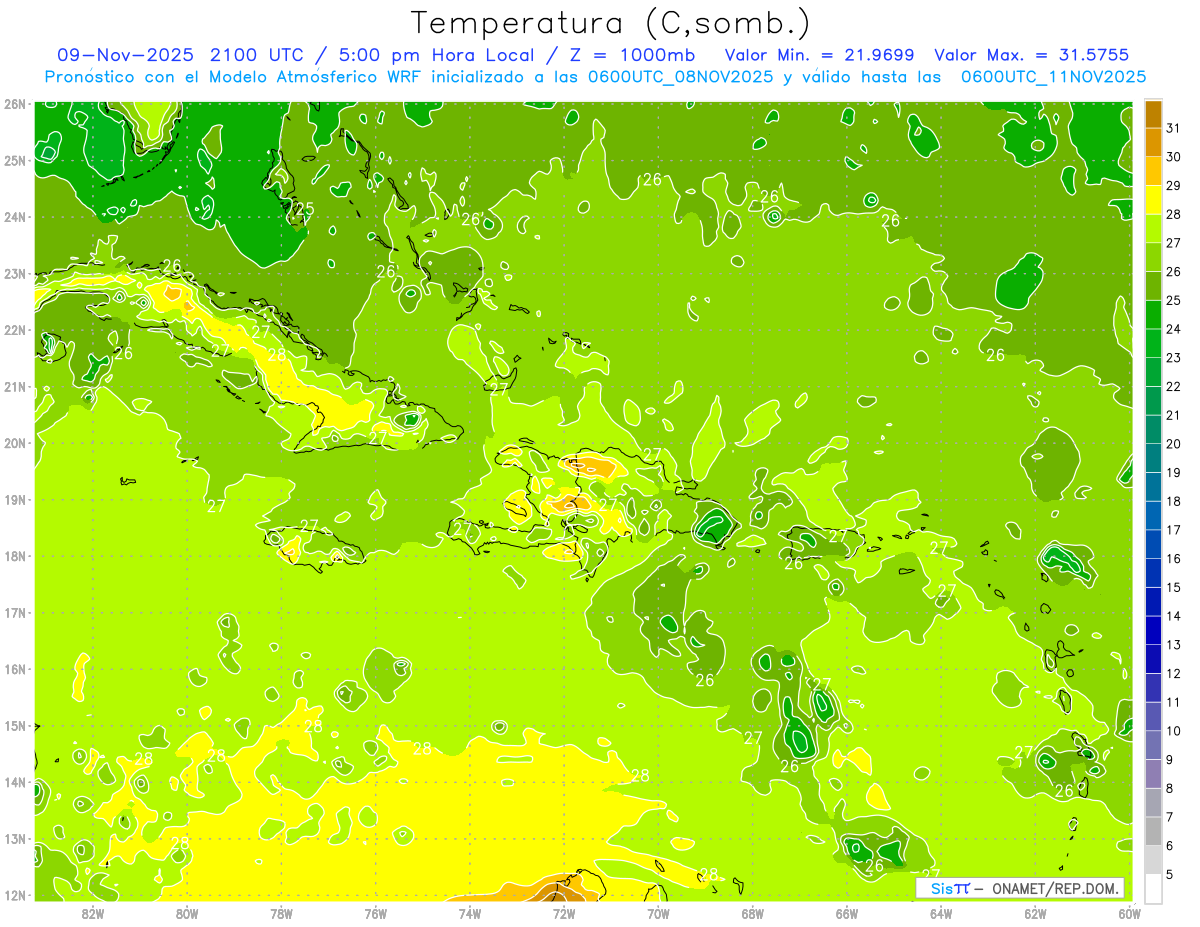Click the 'Valor Min. = 21.9699' text
The height and width of the screenshot is (927, 1200).
point(820,55)
